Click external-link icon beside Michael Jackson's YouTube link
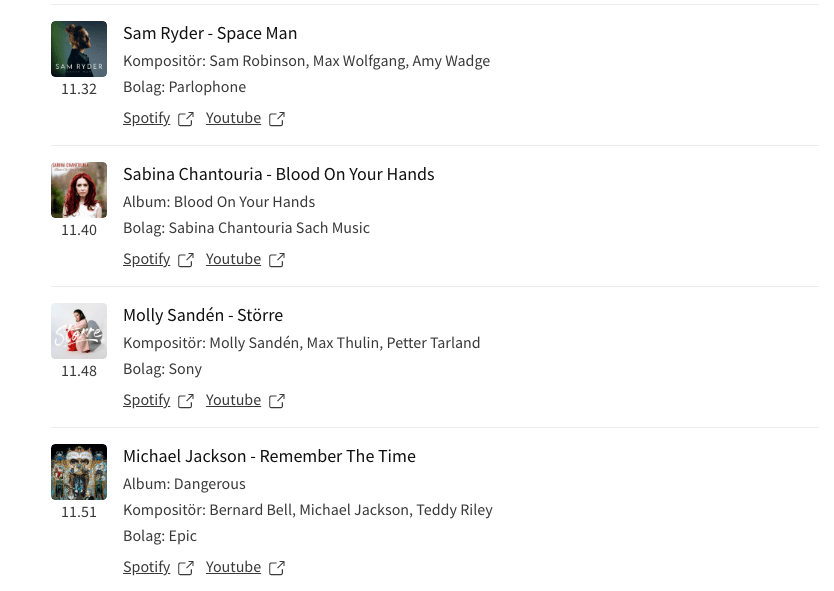The image size is (834, 591). [277, 568]
